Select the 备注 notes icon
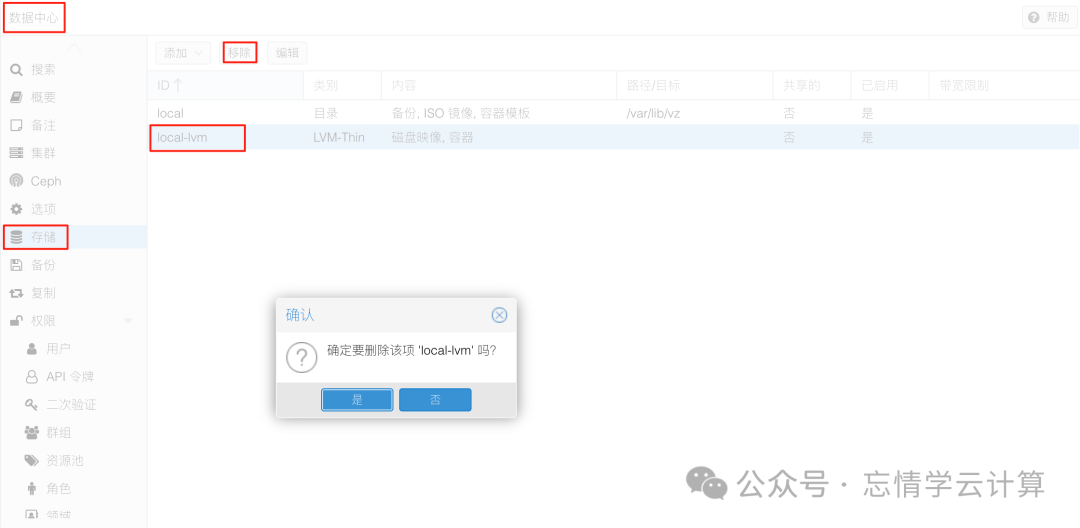The height and width of the screenshot is (528, 1080). click(16, 125)
